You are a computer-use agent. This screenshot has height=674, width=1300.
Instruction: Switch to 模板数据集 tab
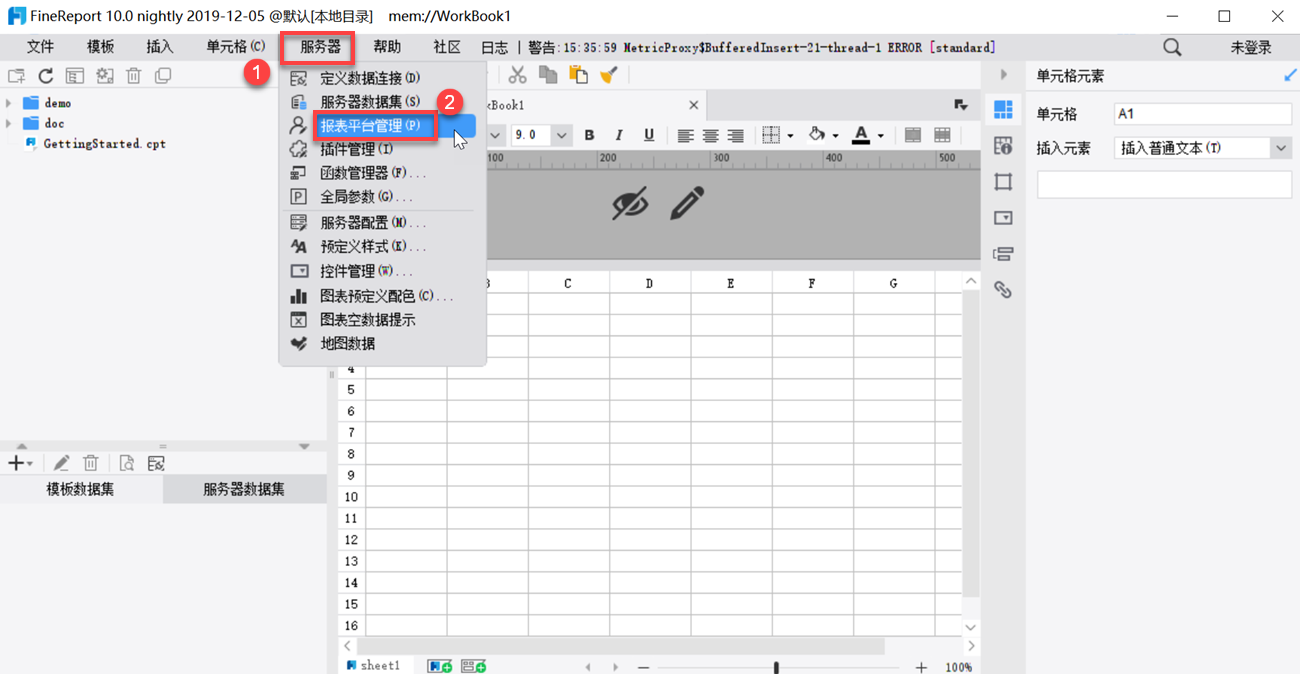click(x=80, y=489)
